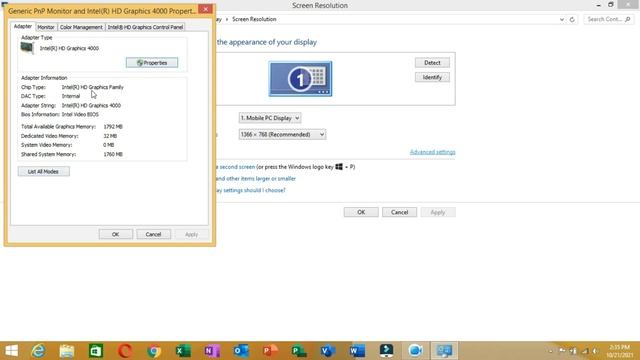Viewport: 640px width, 360px height.
Task: Select the 32 MB dedicated video memory value
Action: point(110,136)
